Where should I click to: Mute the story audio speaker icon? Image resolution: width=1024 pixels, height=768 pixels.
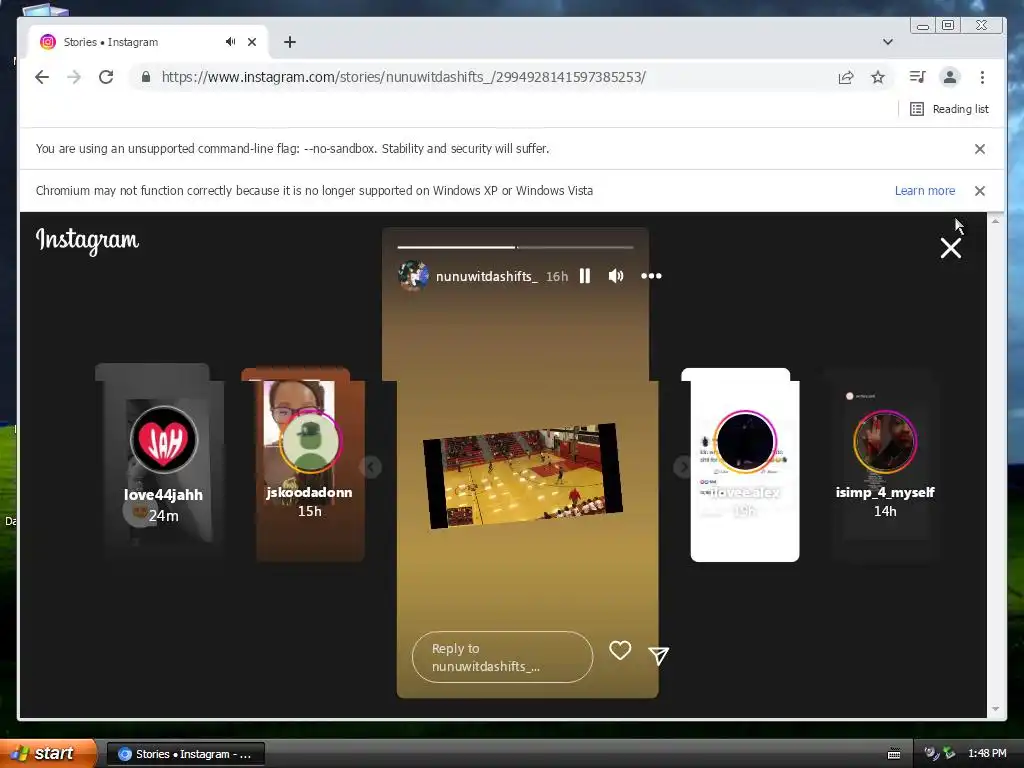pyautogui.click(x=616, y=276)
